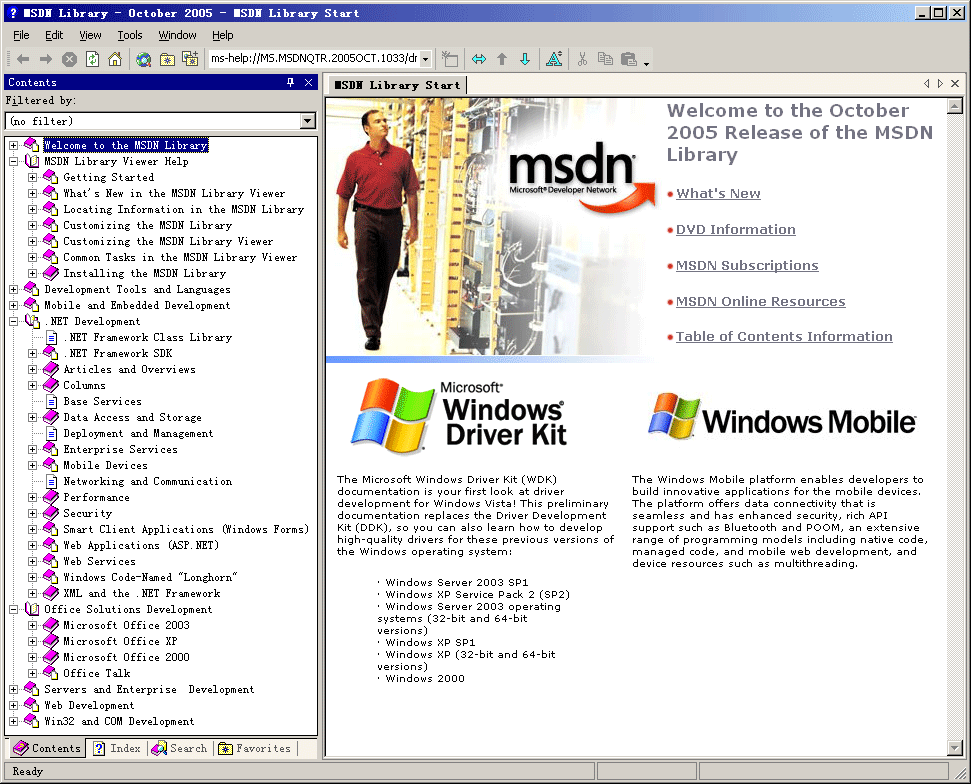The width and height of the screenshot is (971, 784).
Task: Click the Refresh page icon
Action: click(92, 59)
